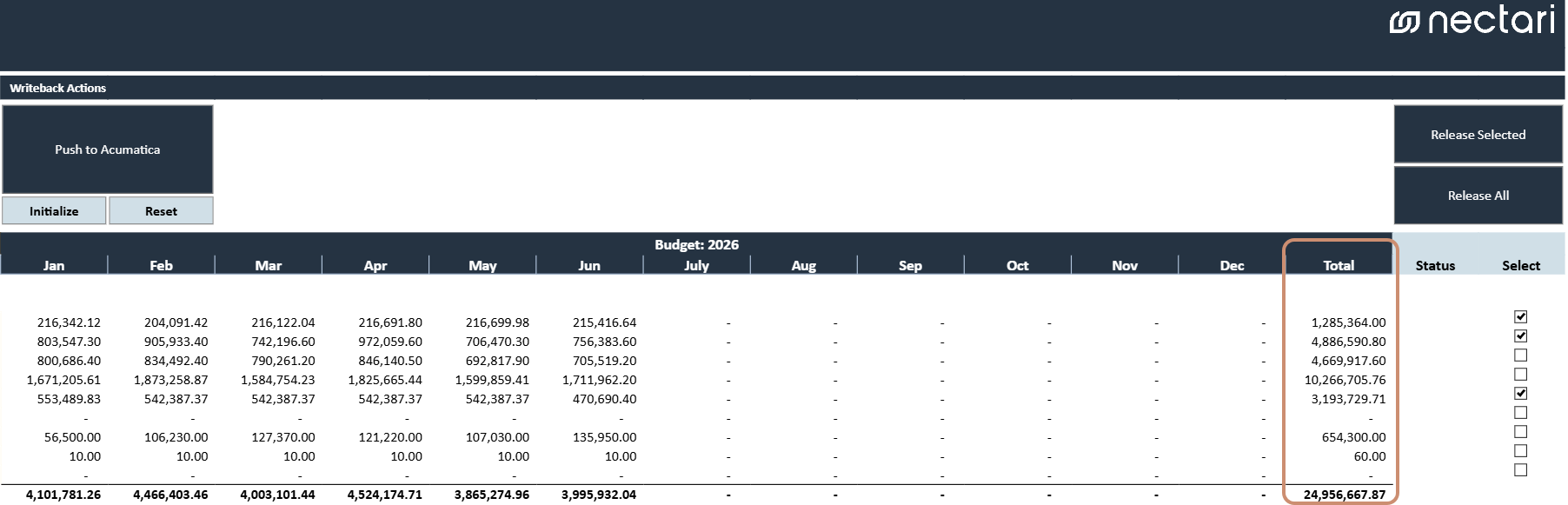1568x505 pixels.
Task: Click the total value 1,285,364.00
Action: point(1348,322)
